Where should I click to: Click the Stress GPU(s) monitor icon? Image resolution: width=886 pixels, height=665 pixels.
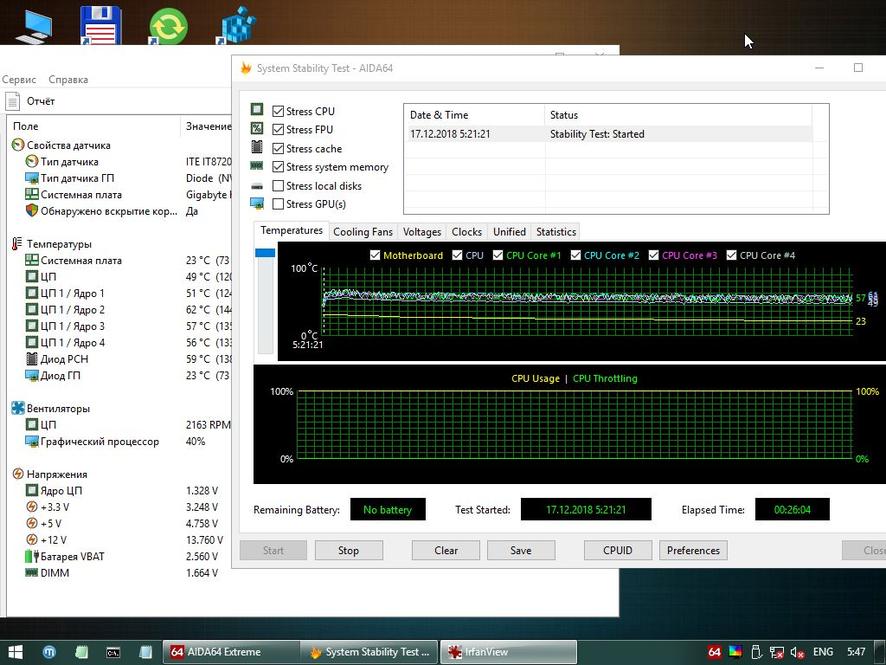(257, 203)
